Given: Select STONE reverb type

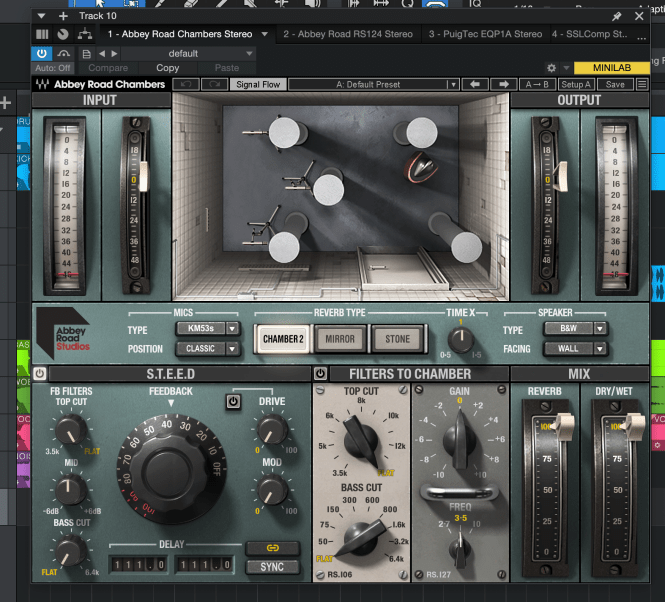Looking at the screenshot, I should [x=397, y=339].
